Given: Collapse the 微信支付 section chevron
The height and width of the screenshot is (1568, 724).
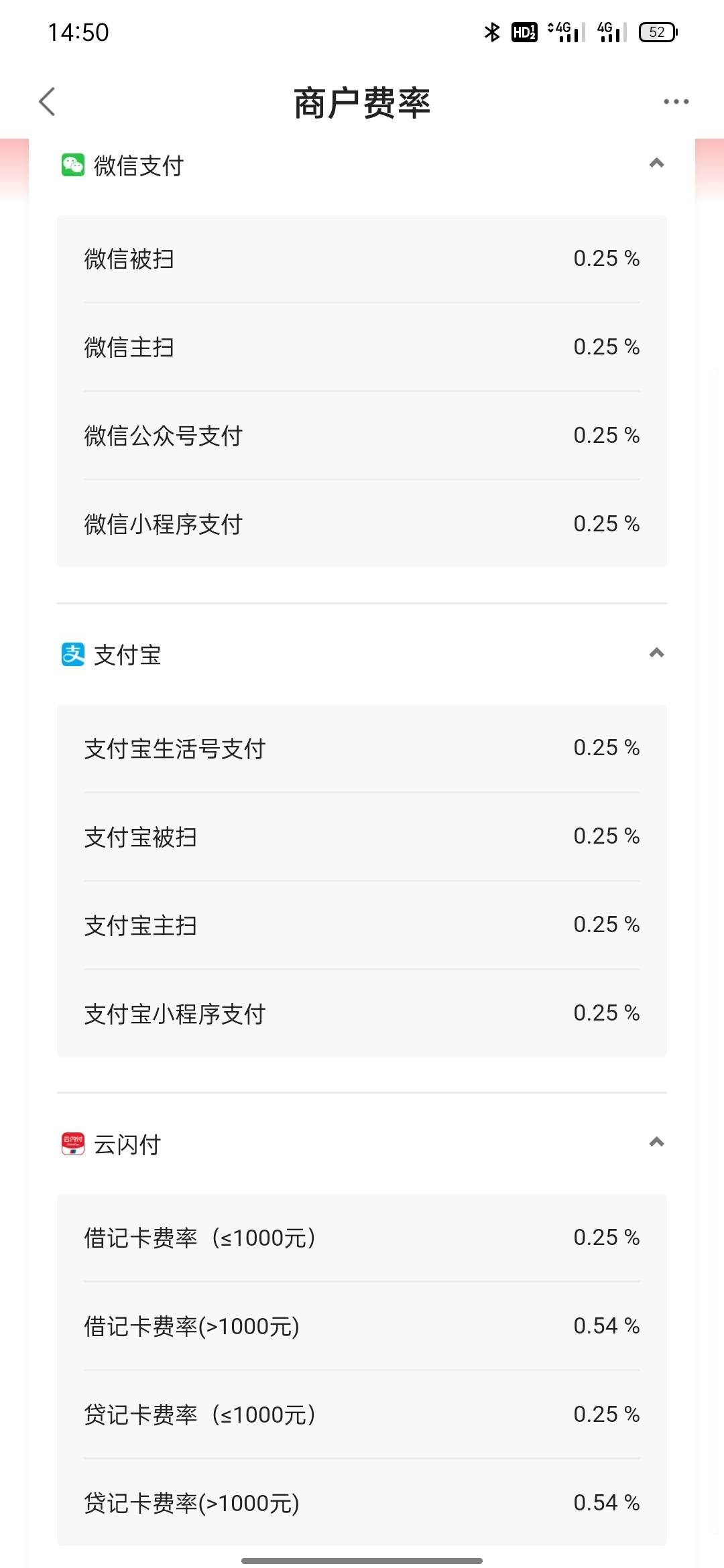Looking at the screenshot, I should tap(657, 164).
